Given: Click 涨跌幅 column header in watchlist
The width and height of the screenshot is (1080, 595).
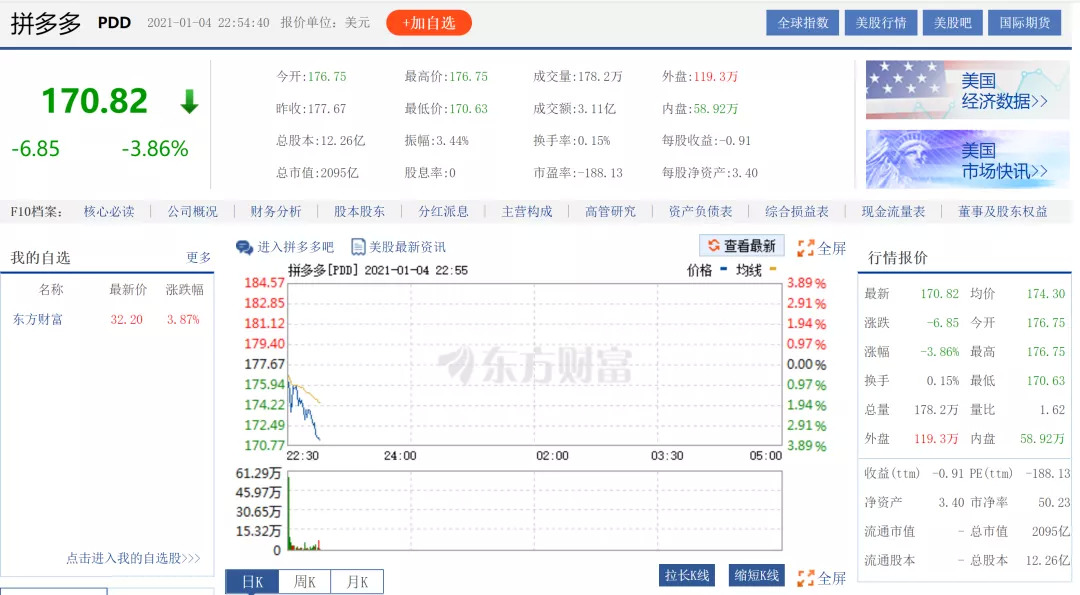Looking at the screenshot, I should click(185, 290).
